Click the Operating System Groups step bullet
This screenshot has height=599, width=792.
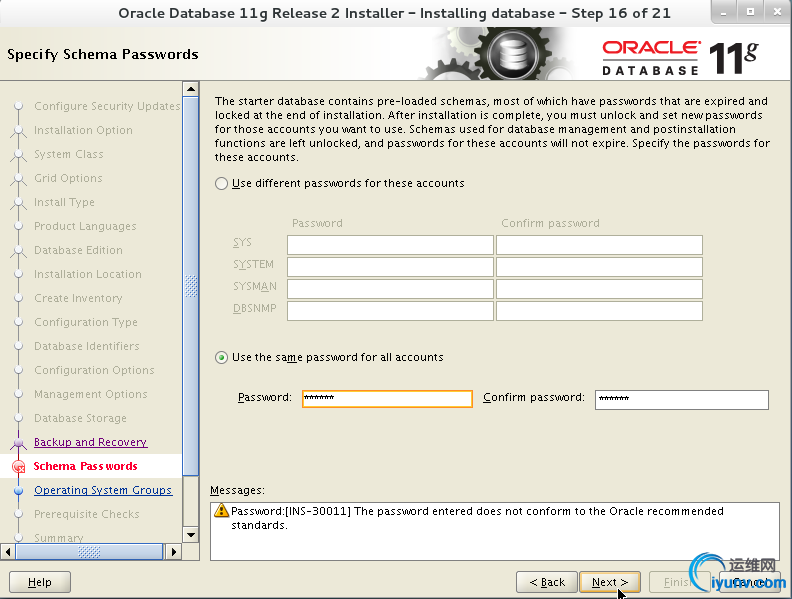pos(19,490)
